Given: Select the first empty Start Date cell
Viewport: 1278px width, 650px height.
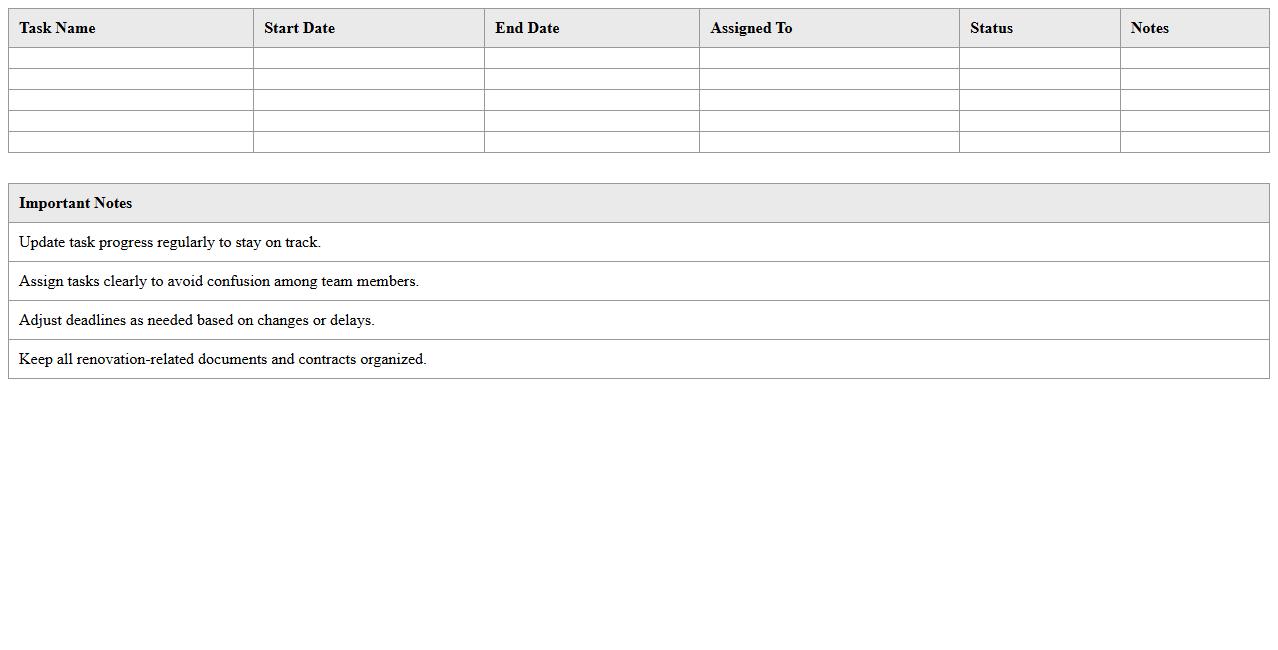Looking at the screenshot, I should tap(369, 58).
